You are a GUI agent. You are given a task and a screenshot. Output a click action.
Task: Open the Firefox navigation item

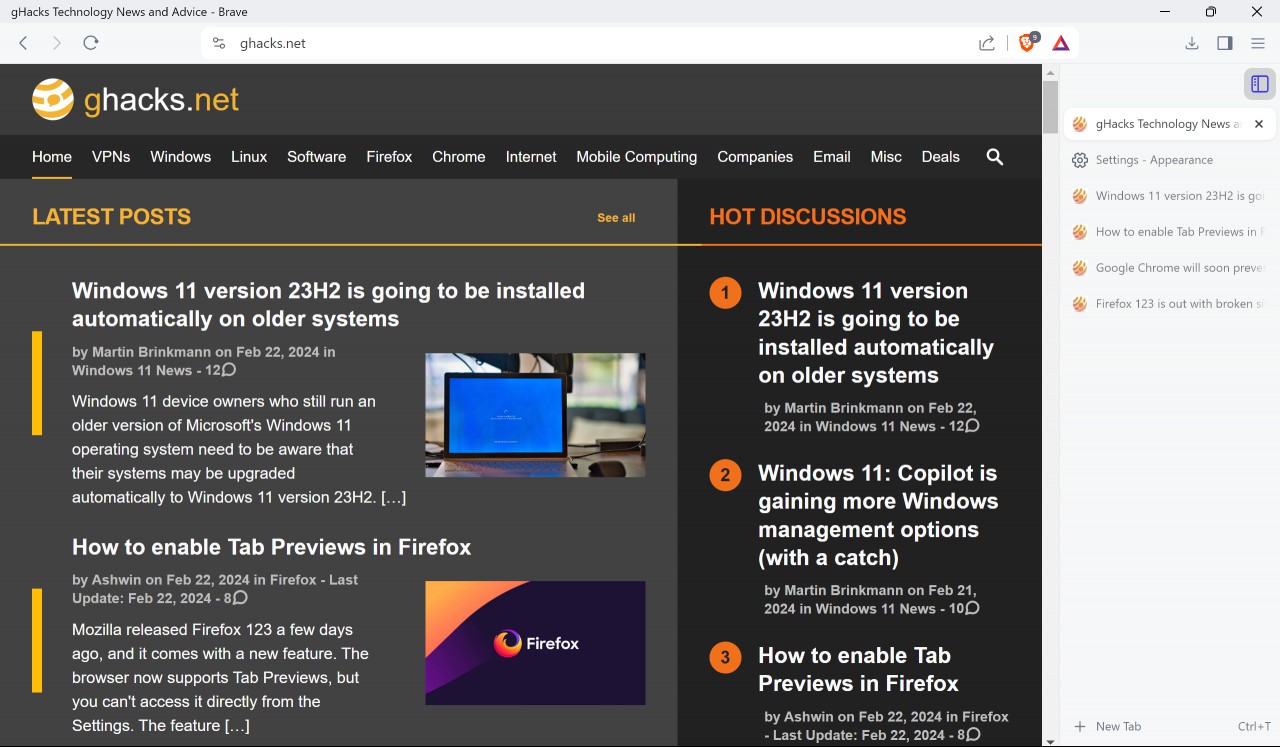click(389, 157)
